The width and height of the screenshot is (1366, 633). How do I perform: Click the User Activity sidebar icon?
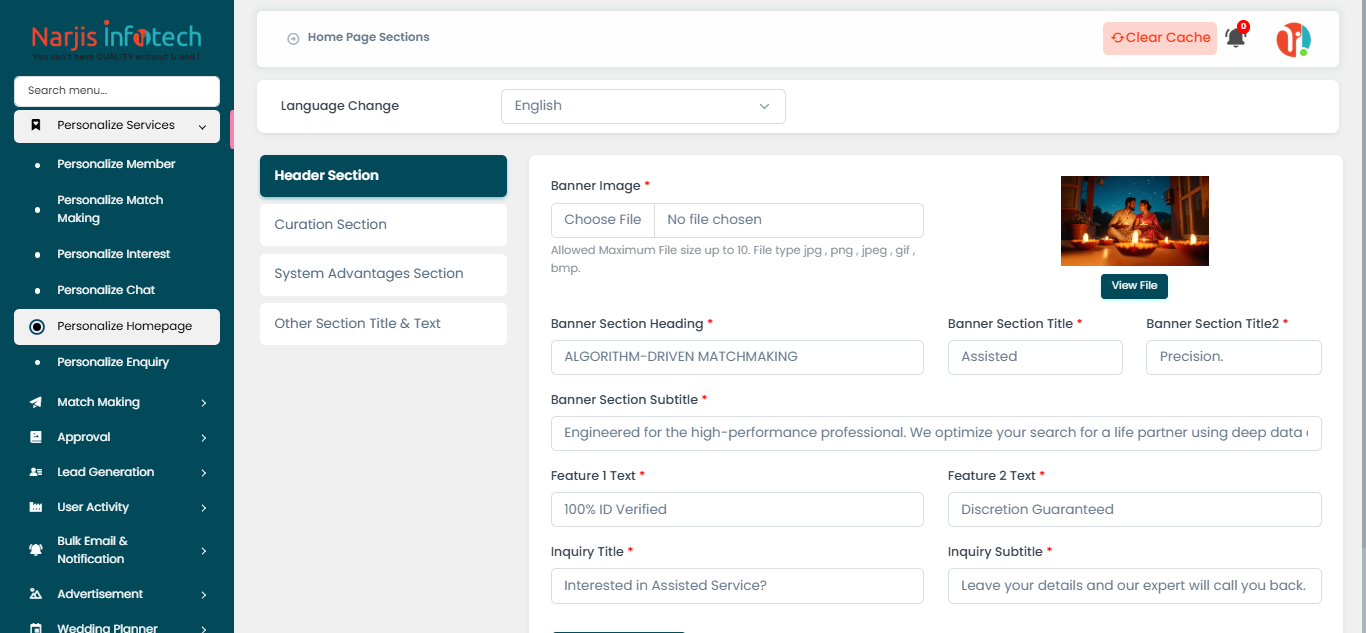[x=36, y=507]
